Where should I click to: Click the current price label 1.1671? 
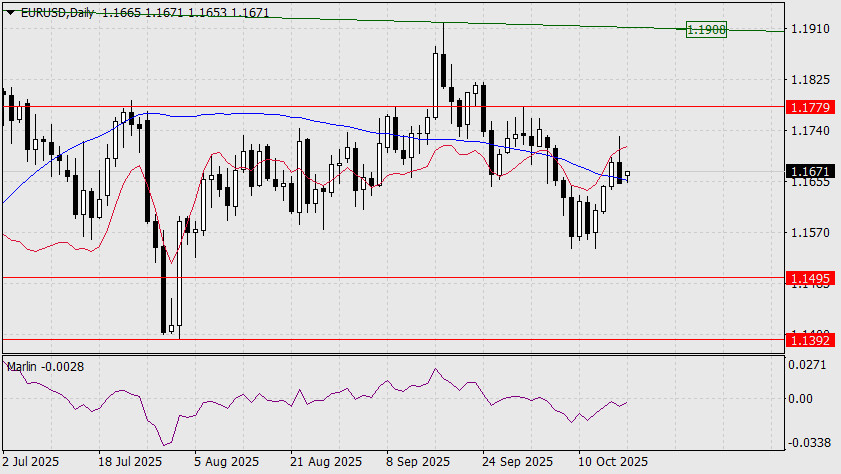coord(810,172)
